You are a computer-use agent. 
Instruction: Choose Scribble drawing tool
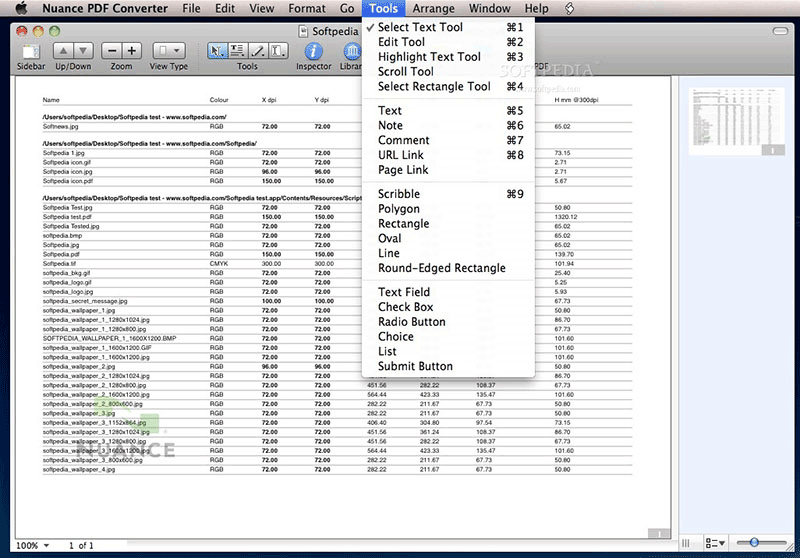coord(448,194)
